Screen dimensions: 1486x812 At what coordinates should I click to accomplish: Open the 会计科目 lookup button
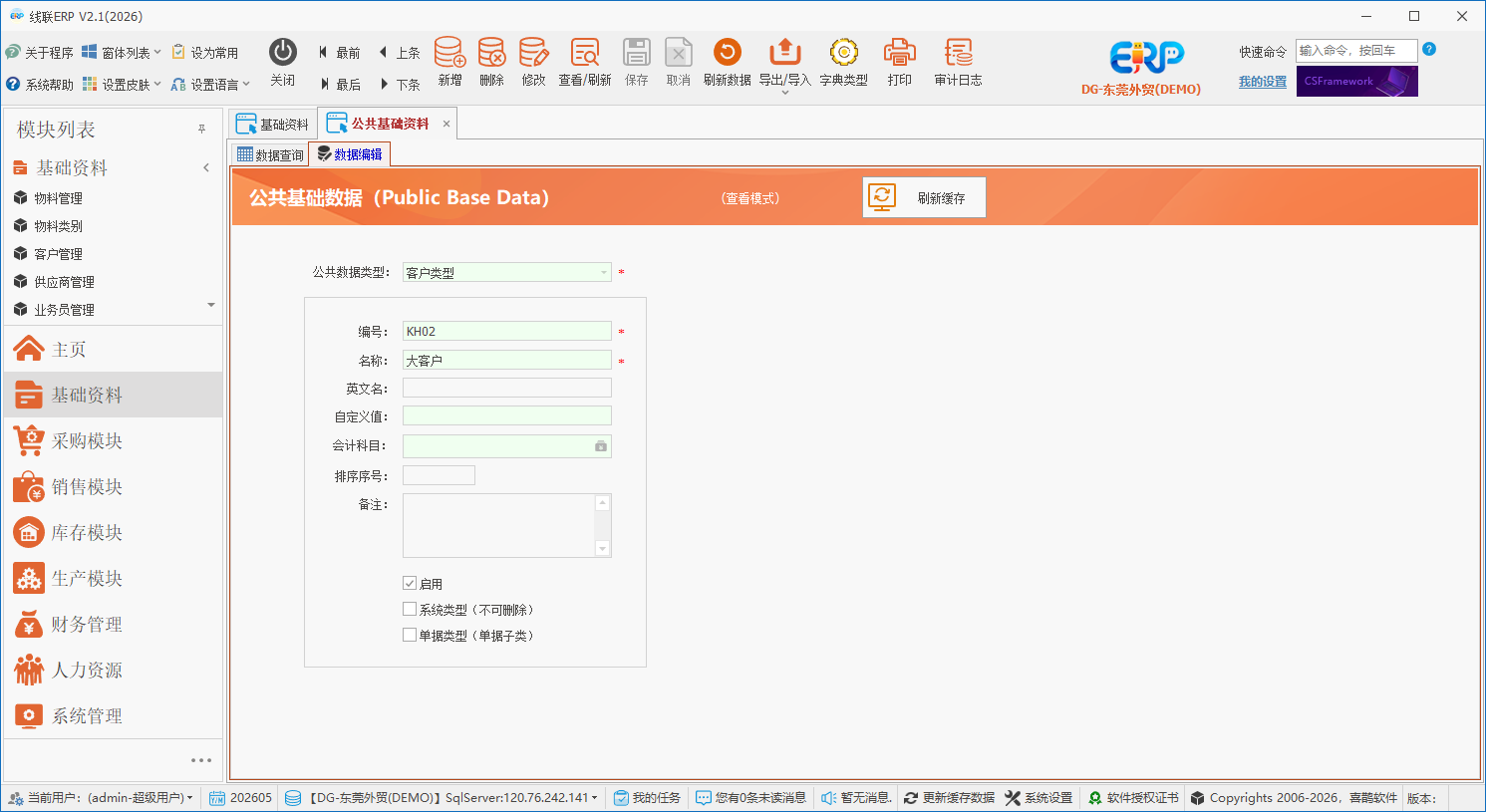tap(601, 446)
